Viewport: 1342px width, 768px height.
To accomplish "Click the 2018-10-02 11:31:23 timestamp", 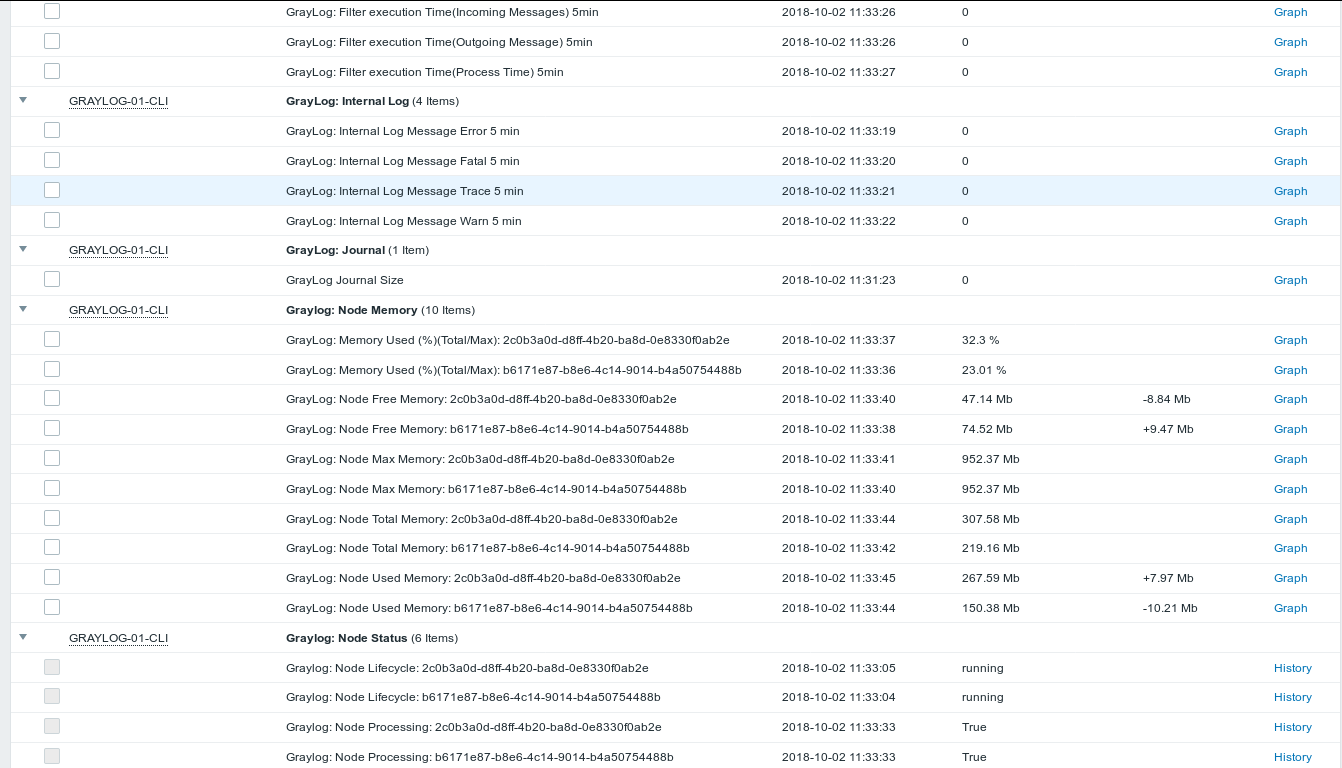I will click(x=838, y=280).
